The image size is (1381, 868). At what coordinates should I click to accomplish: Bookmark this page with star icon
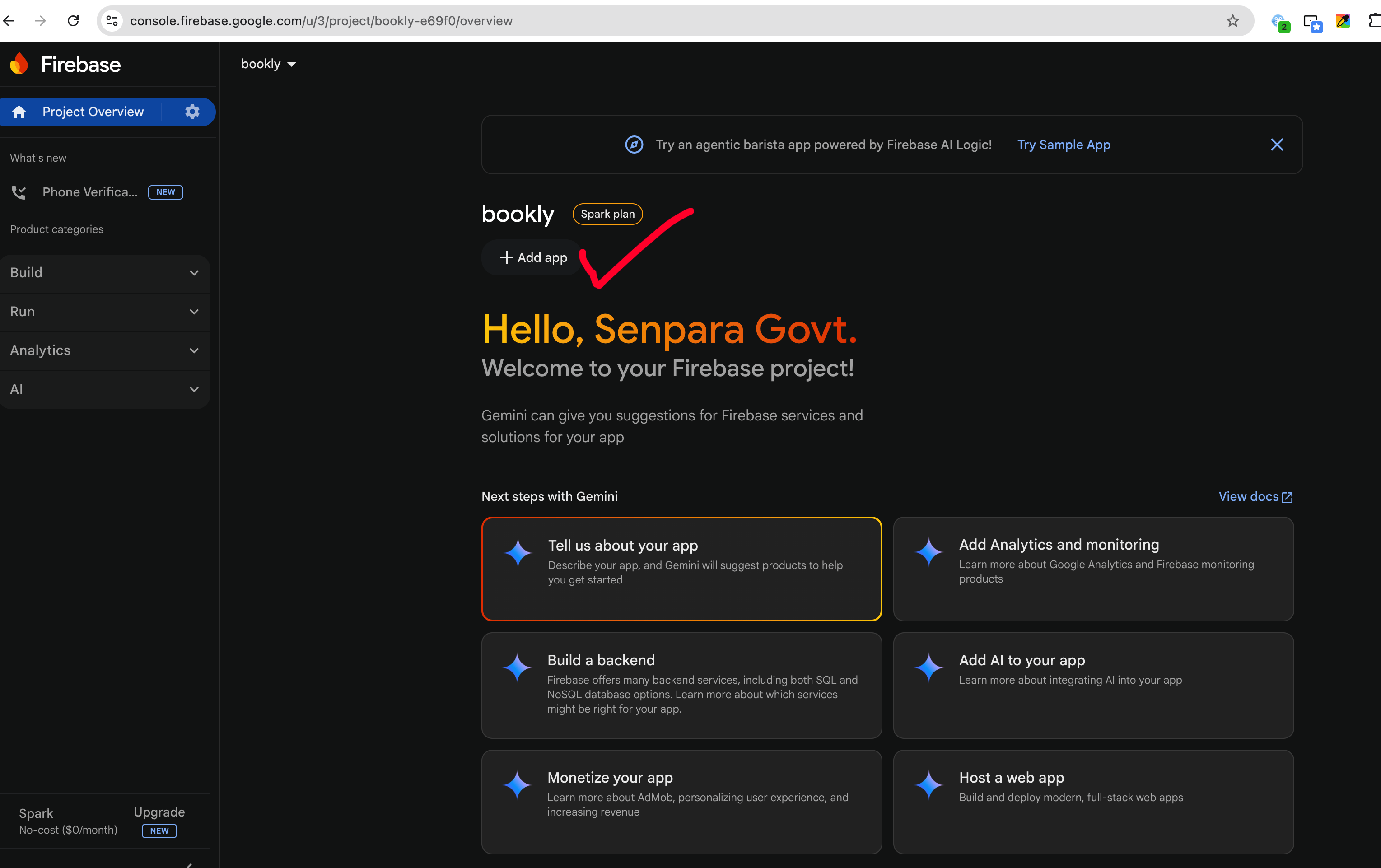1232,21
